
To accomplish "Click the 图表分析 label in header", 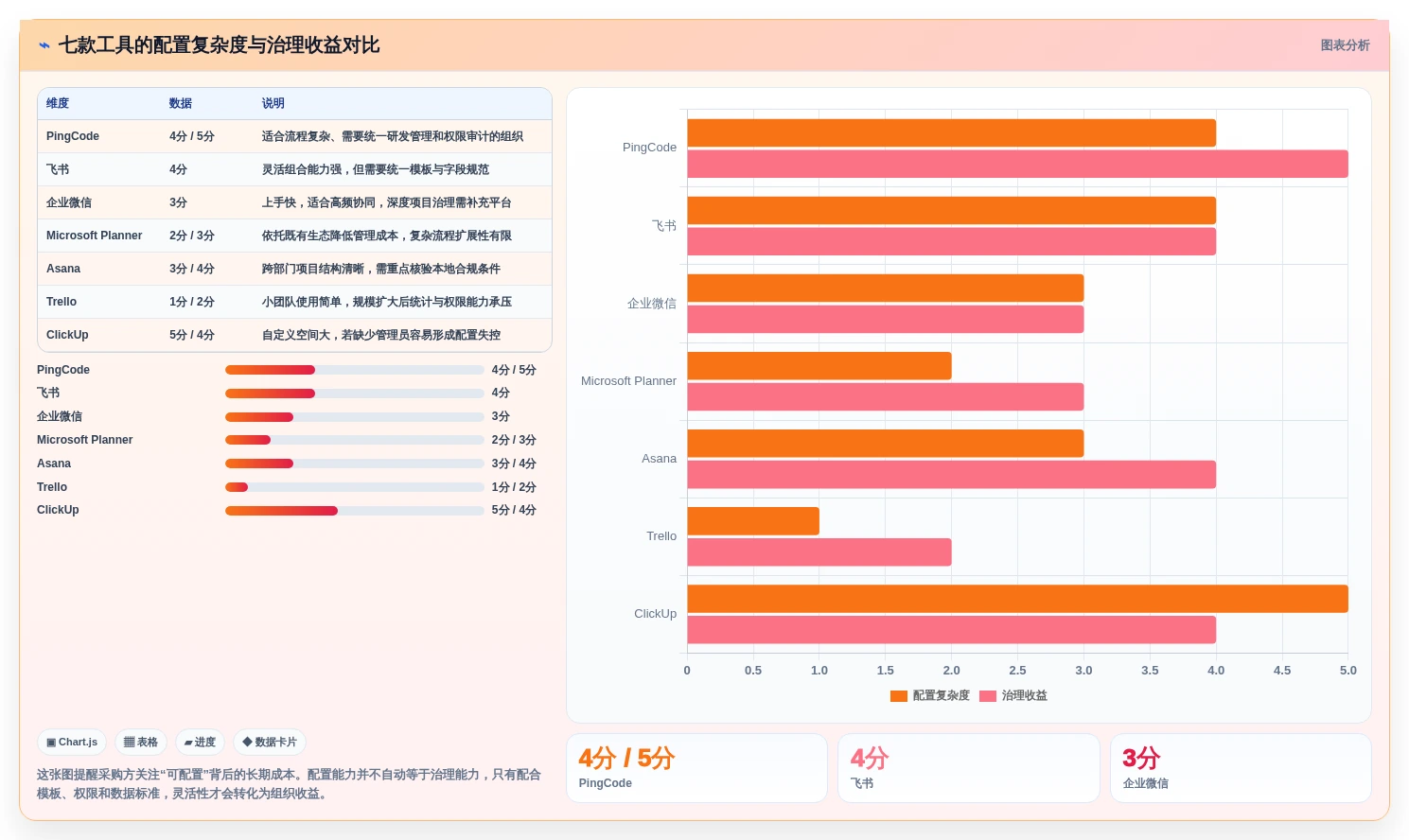I will tap(1345, 45).
